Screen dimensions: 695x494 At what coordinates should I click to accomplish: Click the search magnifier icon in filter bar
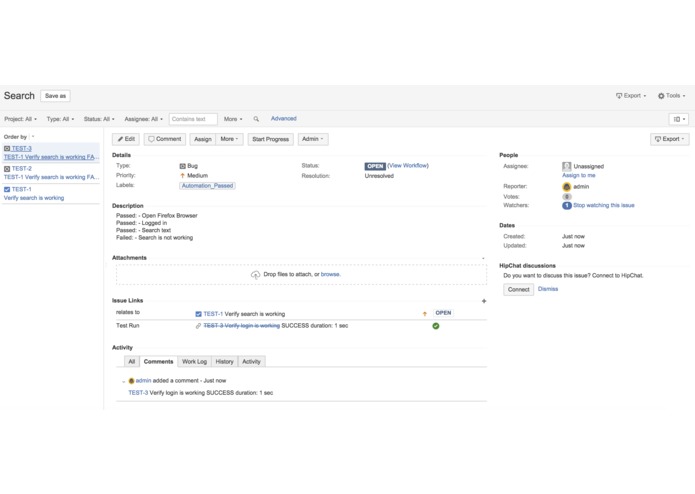(x=256, y=119)
